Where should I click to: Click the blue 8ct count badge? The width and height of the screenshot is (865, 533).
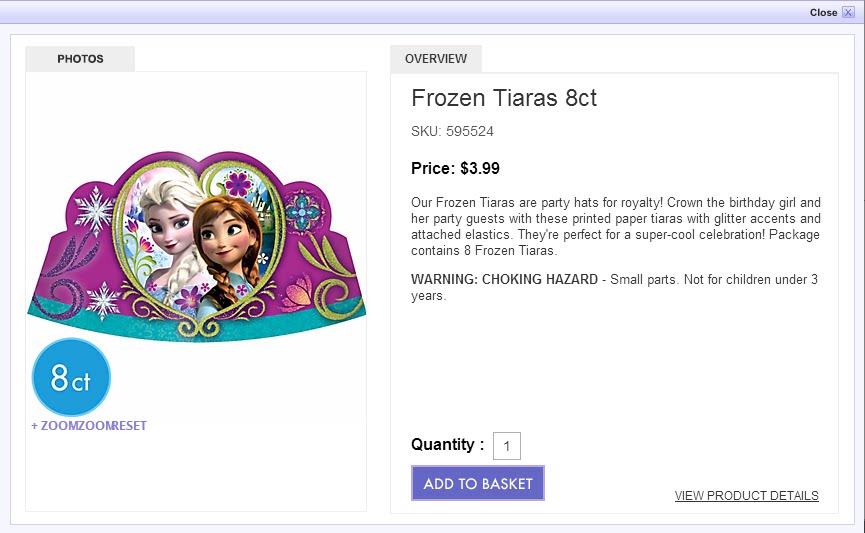[71, 378]
